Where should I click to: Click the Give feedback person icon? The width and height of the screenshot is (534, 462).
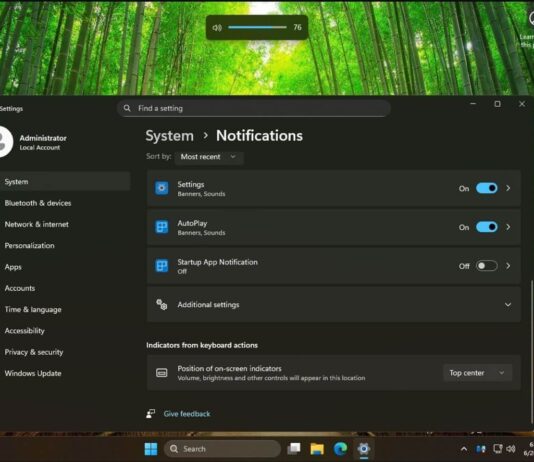click(x=151, y=414)
